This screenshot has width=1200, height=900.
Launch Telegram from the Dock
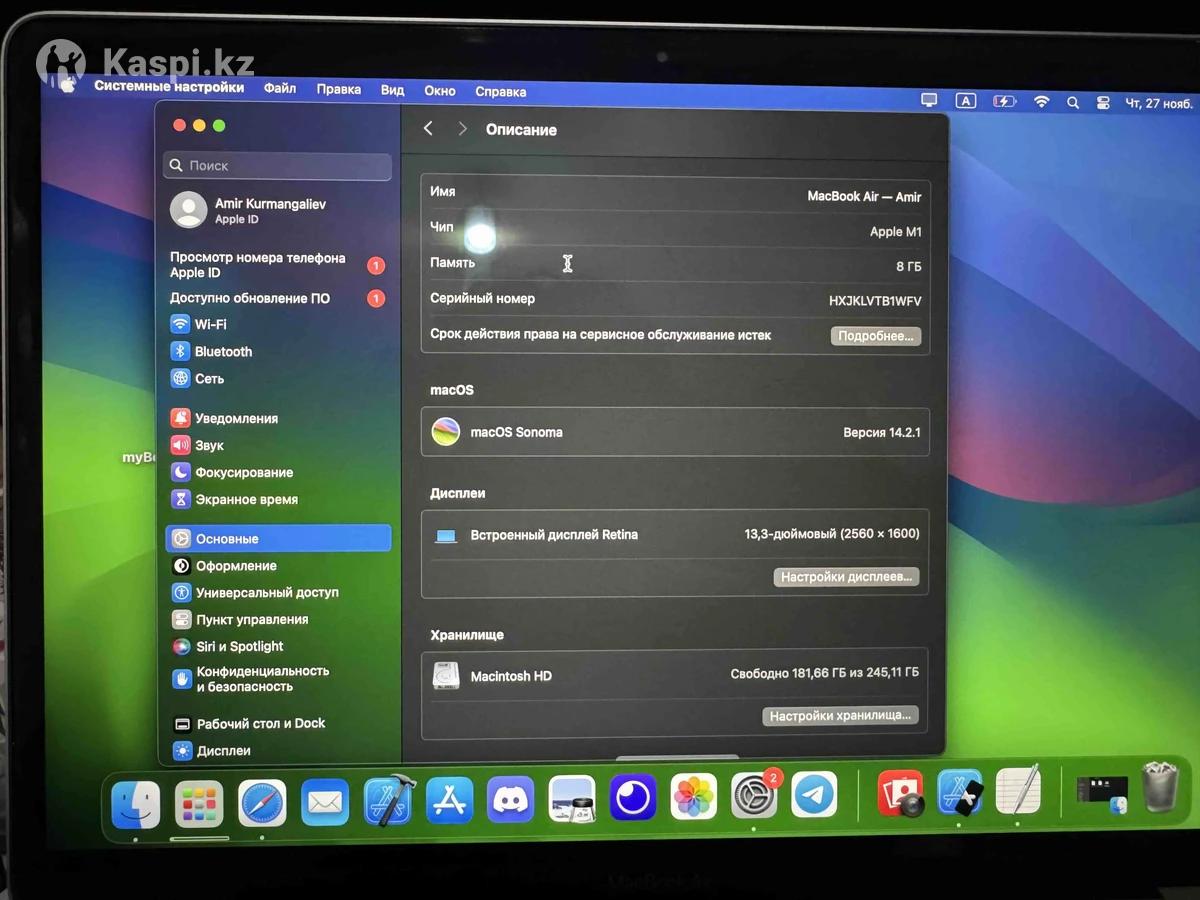[x=814, y=796]
